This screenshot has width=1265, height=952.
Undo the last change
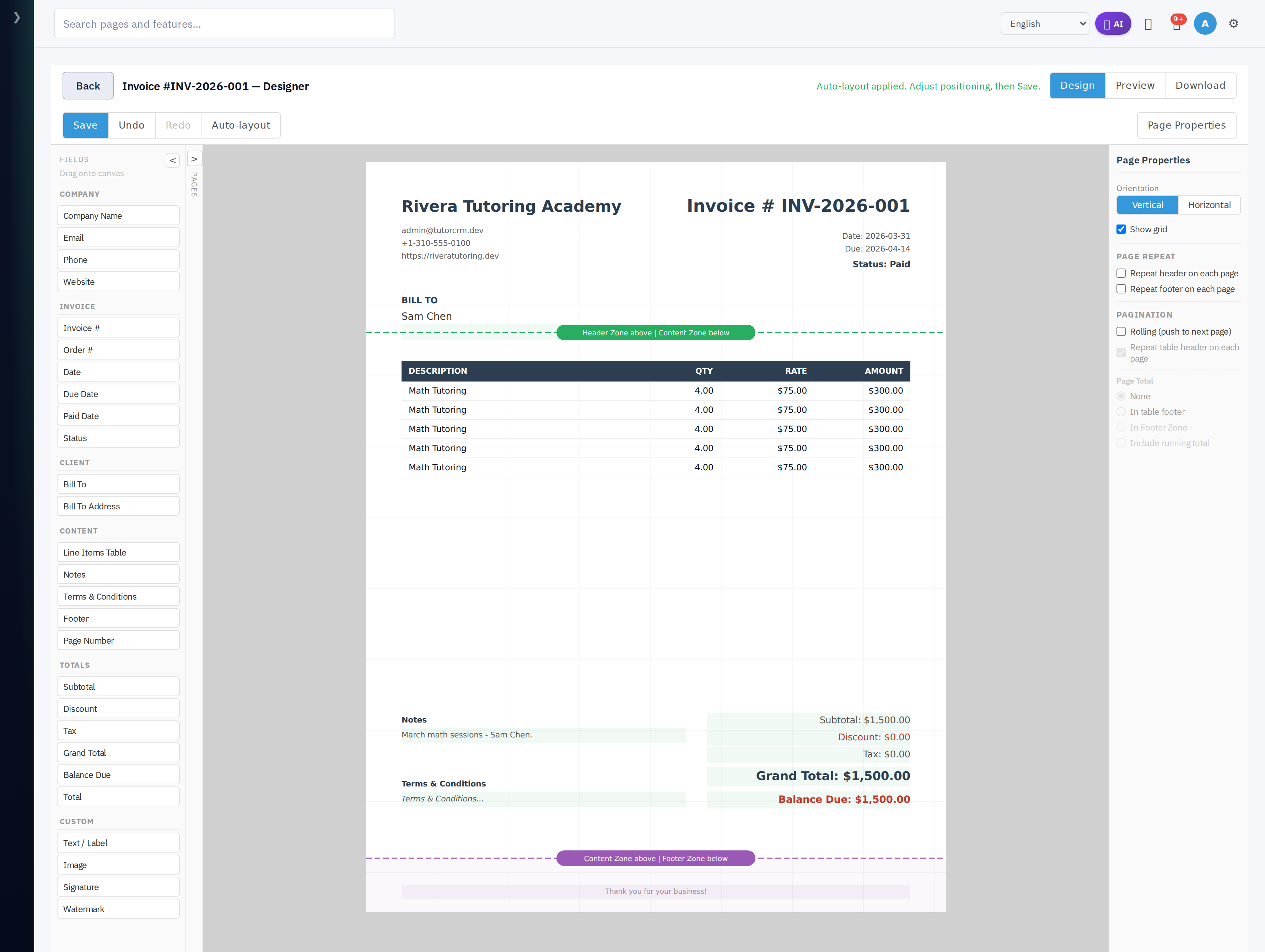[131, 125]
